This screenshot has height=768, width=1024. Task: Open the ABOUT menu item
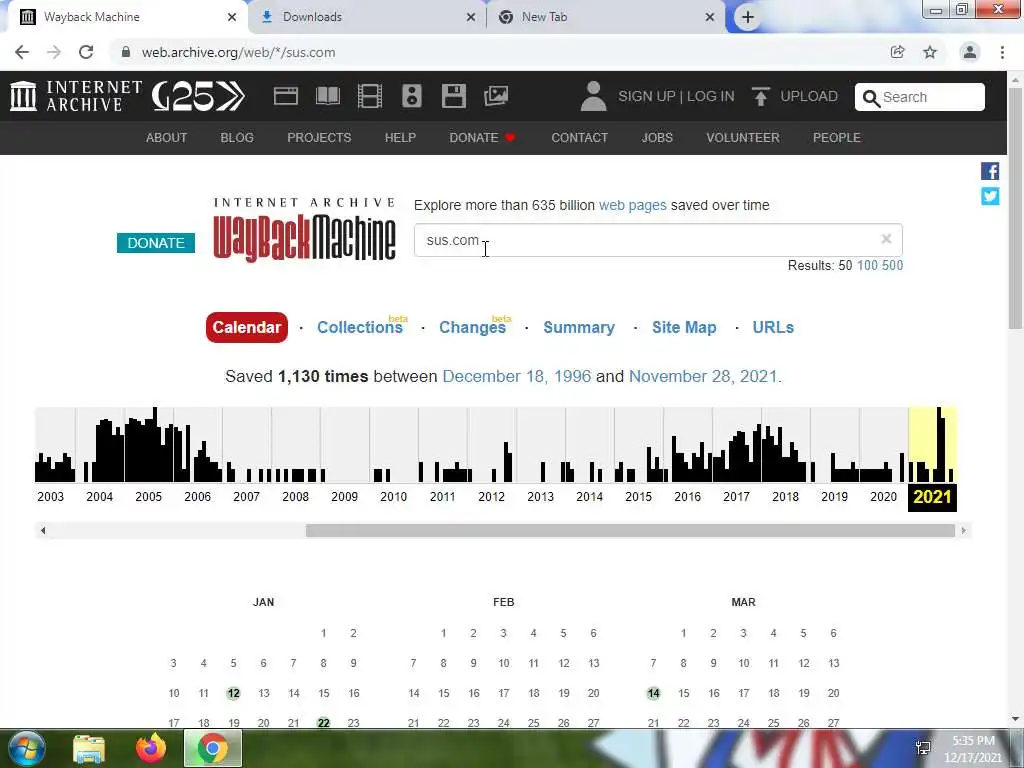pos(167,138)
